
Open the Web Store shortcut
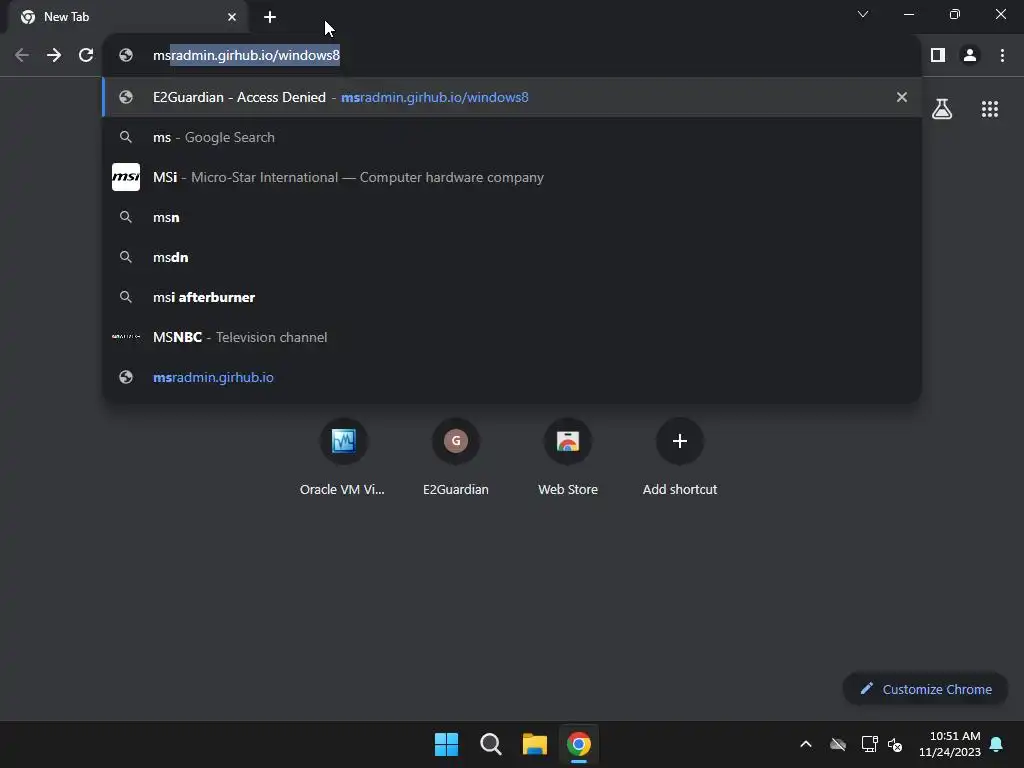tap(568, 457)
